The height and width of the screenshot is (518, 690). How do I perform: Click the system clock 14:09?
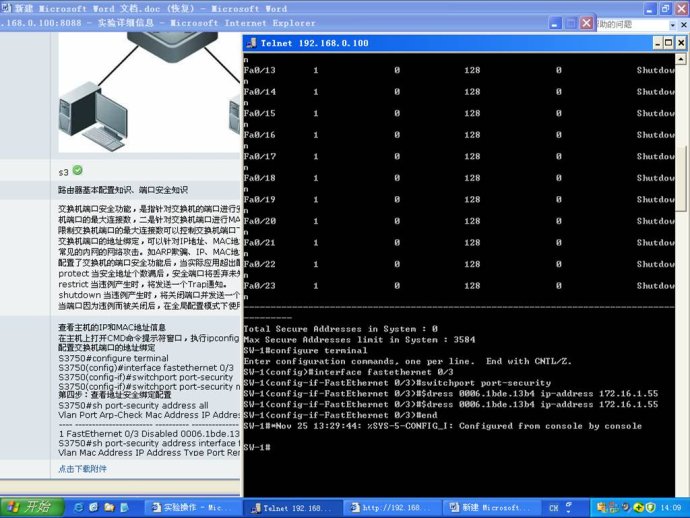(x=671, y=508)
